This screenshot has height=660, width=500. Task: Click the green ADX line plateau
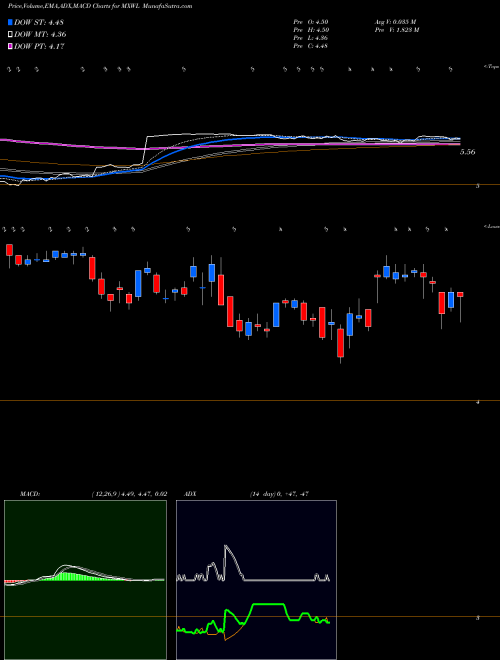[269, 604]
